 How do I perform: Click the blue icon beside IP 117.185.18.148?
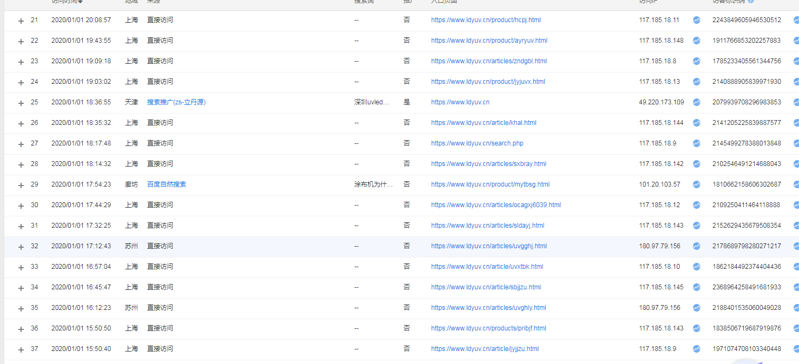pos(696,40)
